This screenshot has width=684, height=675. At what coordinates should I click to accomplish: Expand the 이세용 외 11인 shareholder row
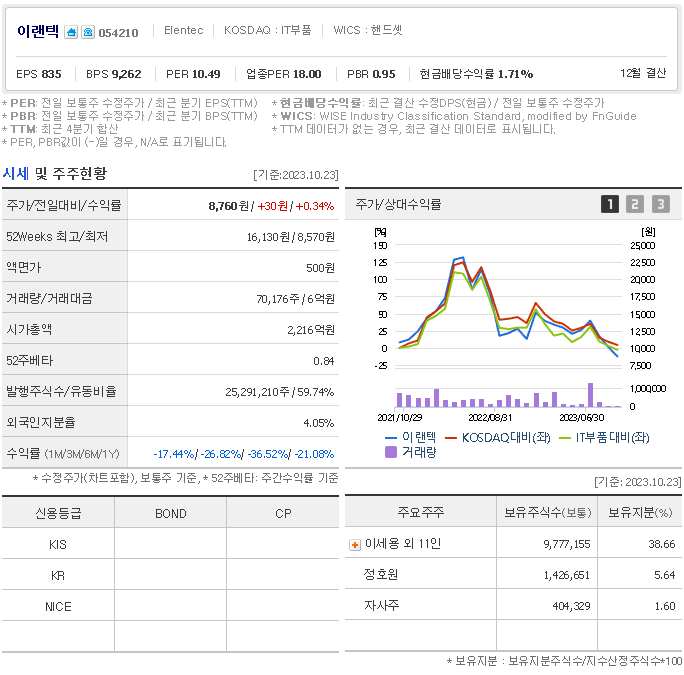coord(355,545)
